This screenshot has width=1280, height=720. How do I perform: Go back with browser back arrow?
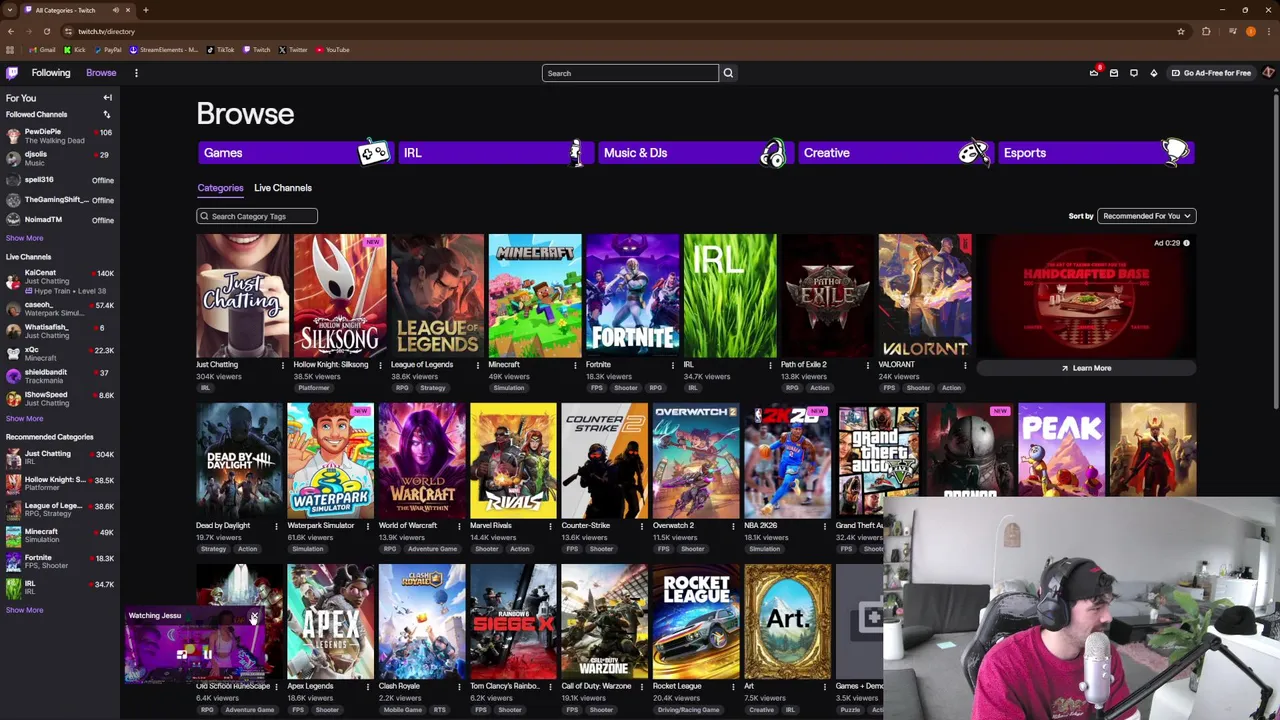[x=11, y=31]
